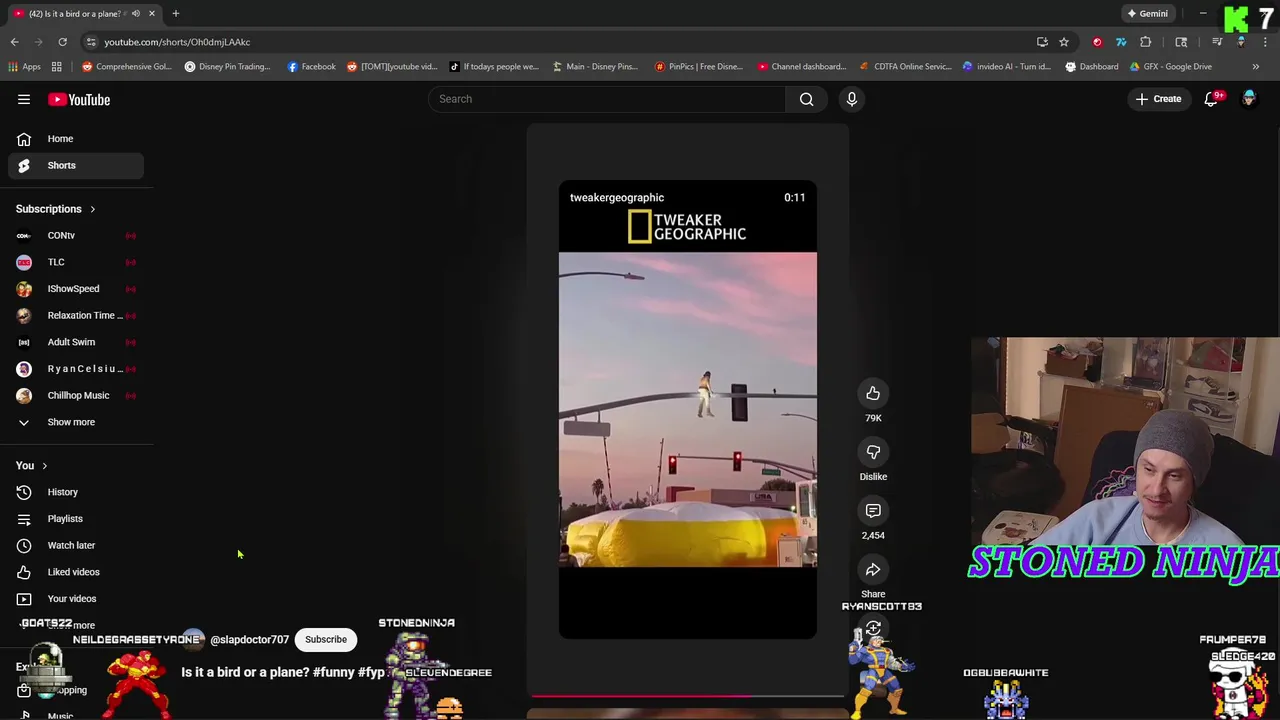1280x720 pixels.
Task: Open the Gemini button
Action: pos(1147,14)
